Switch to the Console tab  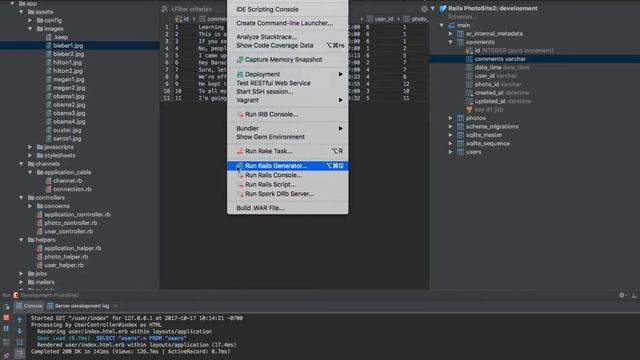pyautogui.click(x=29, y=306)
